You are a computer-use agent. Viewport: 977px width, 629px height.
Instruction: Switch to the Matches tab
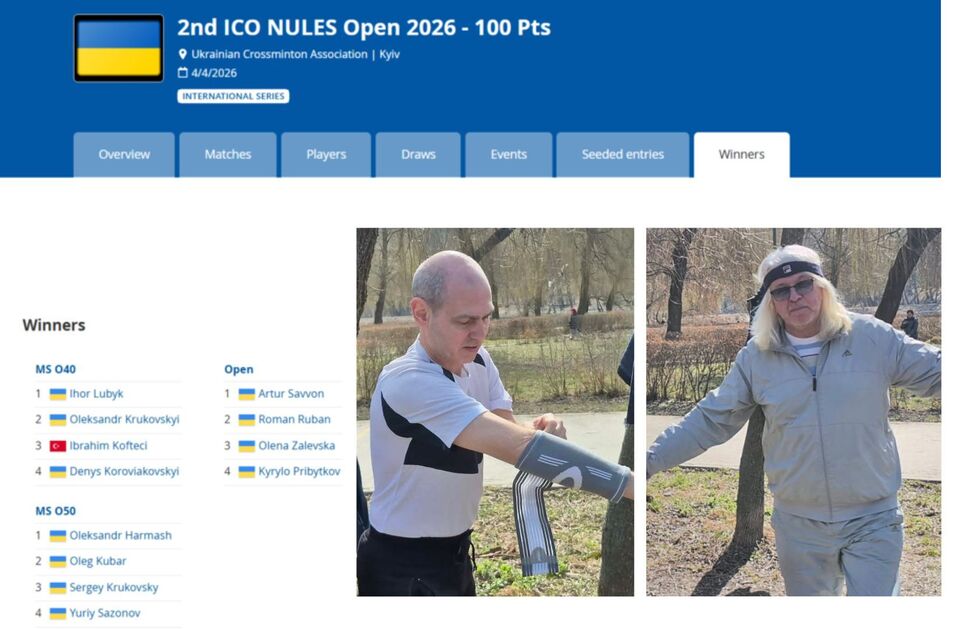tap(228, 155)
